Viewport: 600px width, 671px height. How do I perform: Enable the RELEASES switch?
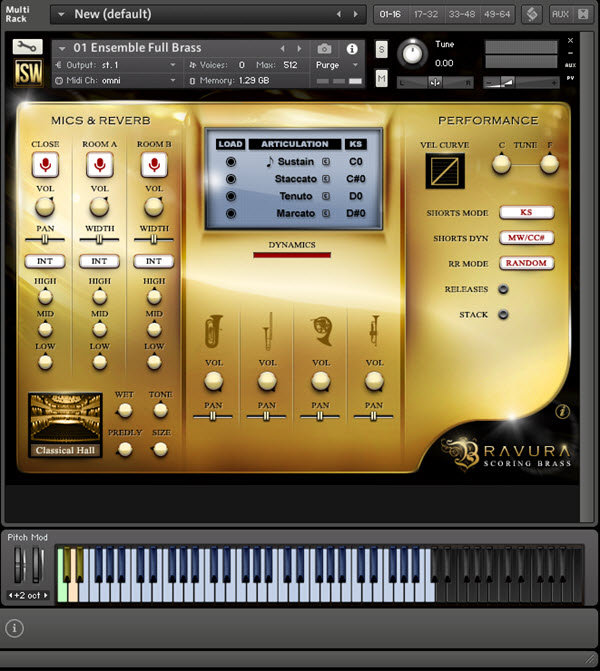(503, 289)
